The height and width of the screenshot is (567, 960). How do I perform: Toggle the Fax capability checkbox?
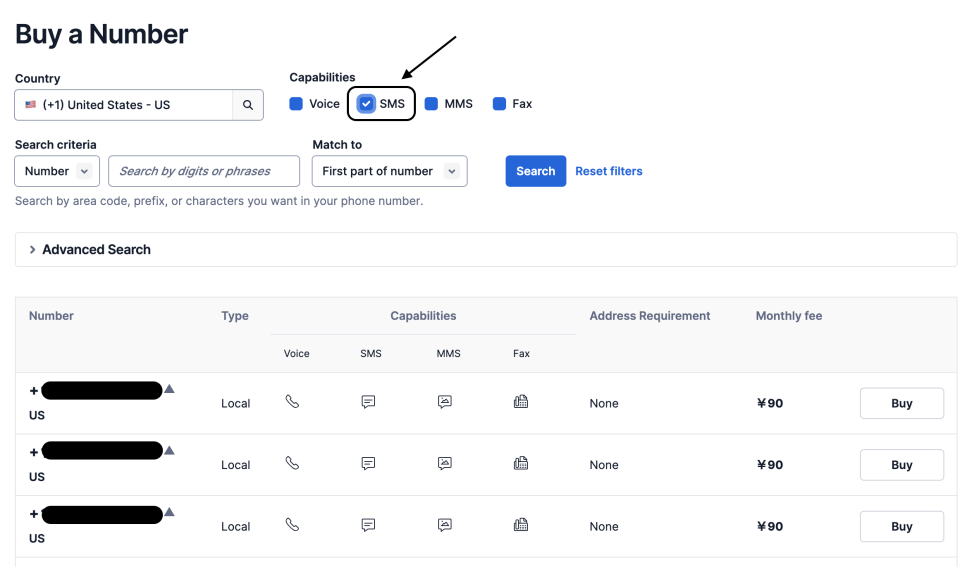tap(499, 104)
